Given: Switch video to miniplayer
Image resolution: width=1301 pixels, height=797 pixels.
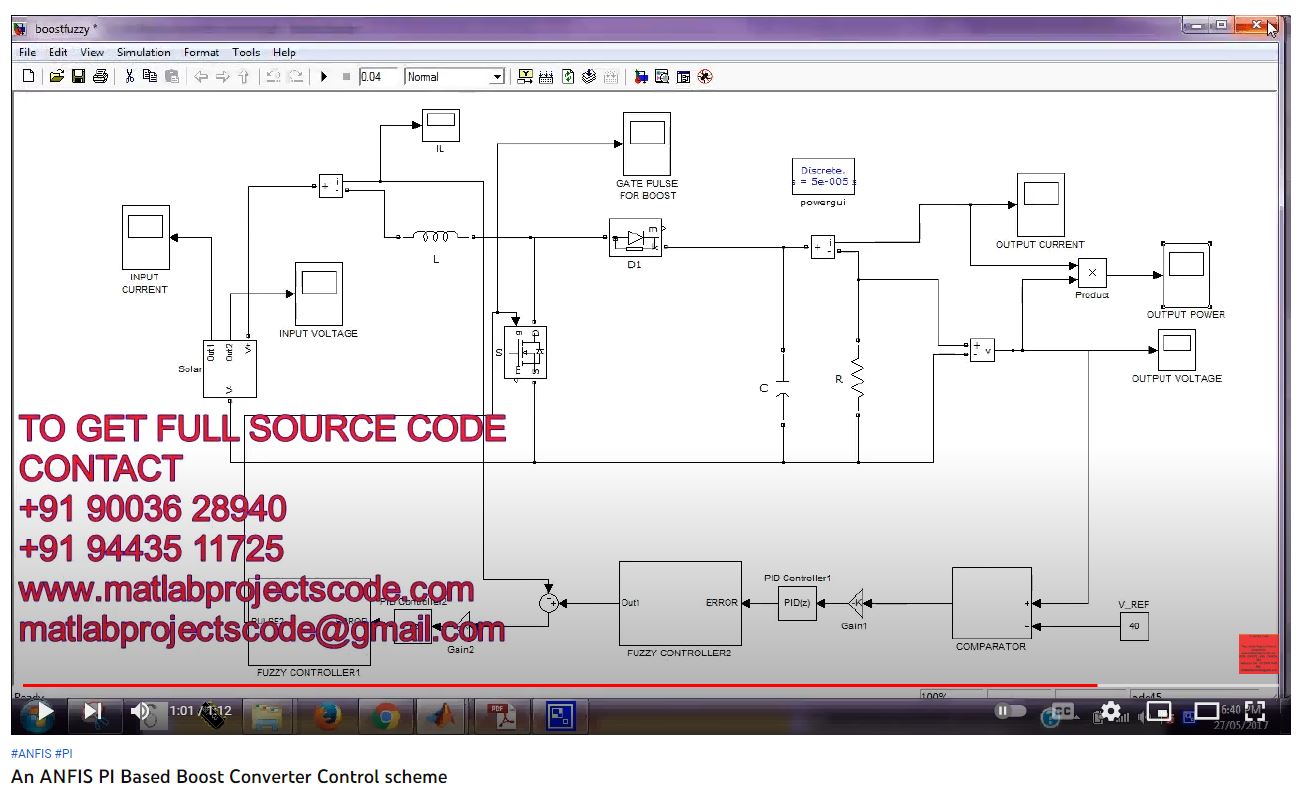Looking at the screenshot, I should (x=1158, y=711).
